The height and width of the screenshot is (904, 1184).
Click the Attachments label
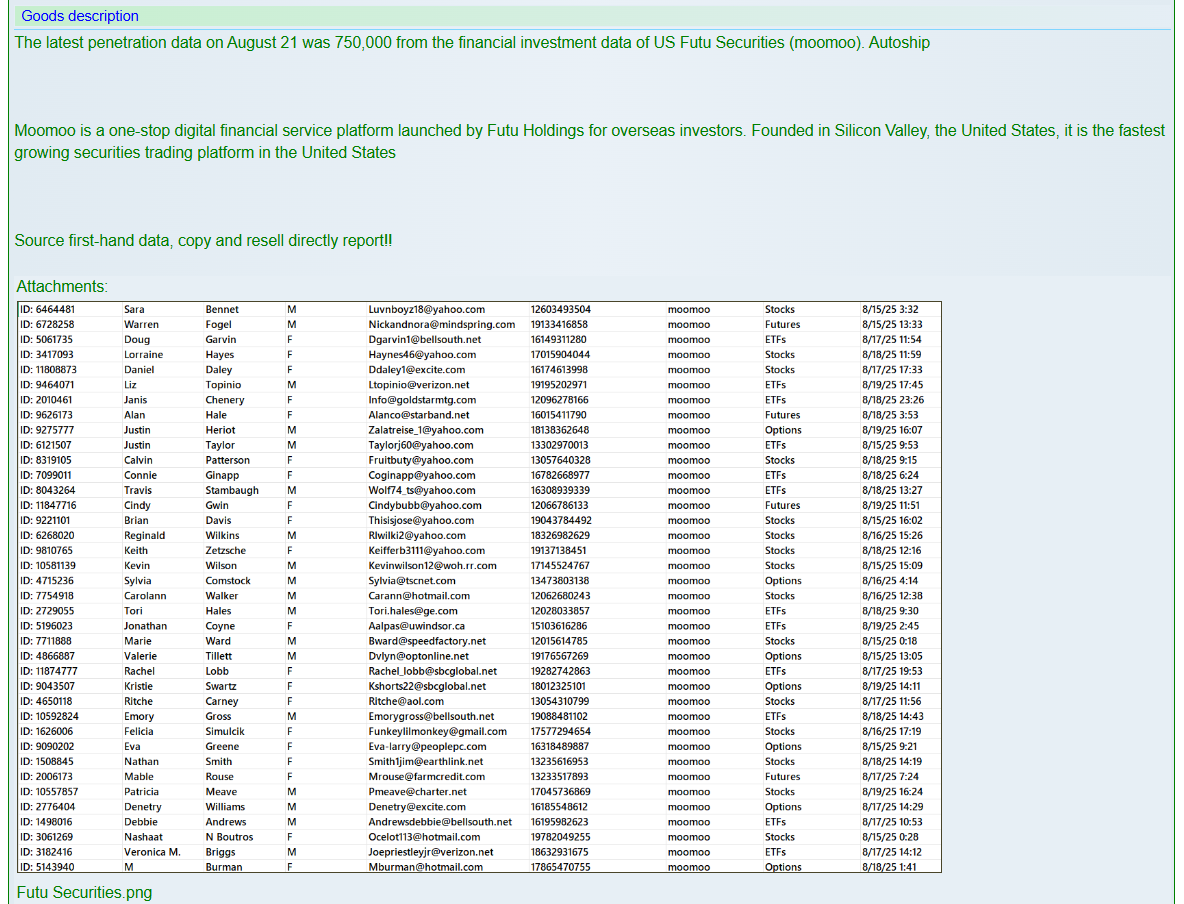[x=61, y=286]
